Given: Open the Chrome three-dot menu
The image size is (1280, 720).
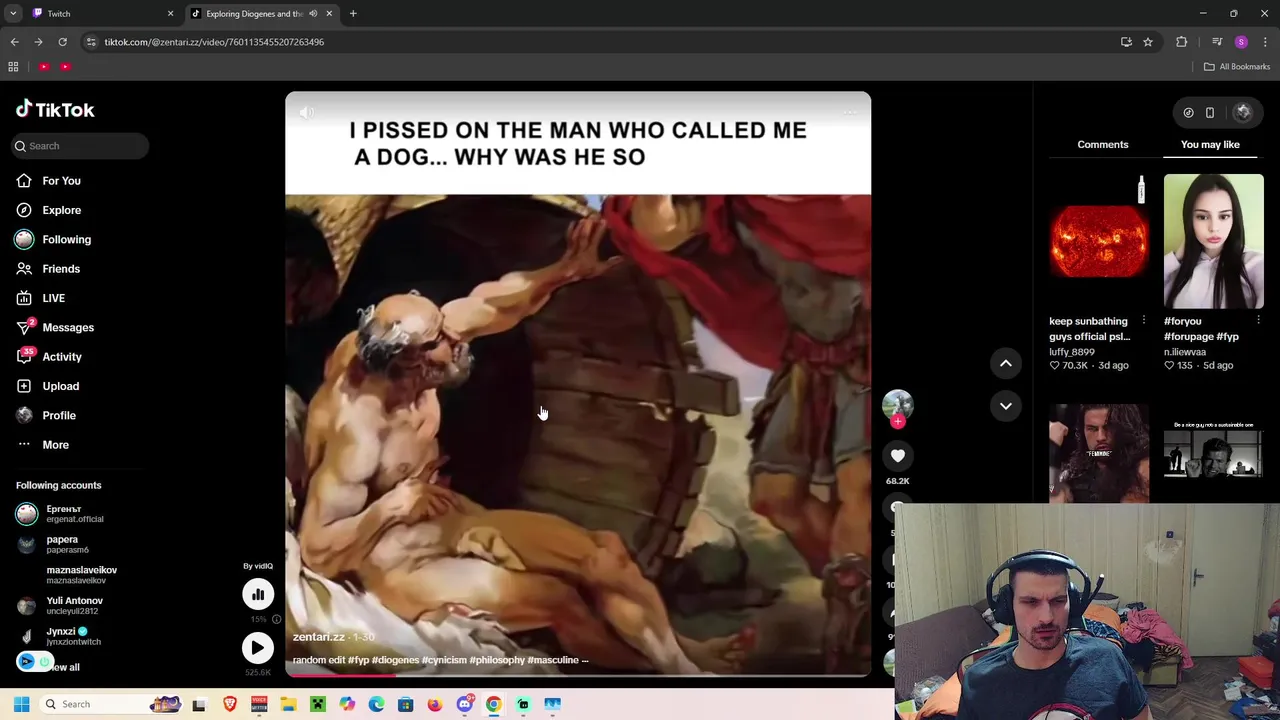Looking at the screenshot, I should pos(1265,42).
